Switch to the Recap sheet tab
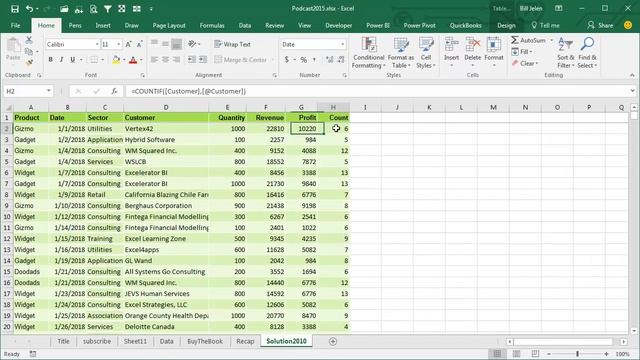The height and width of the screenshot is (360, 640). [245, 341]
